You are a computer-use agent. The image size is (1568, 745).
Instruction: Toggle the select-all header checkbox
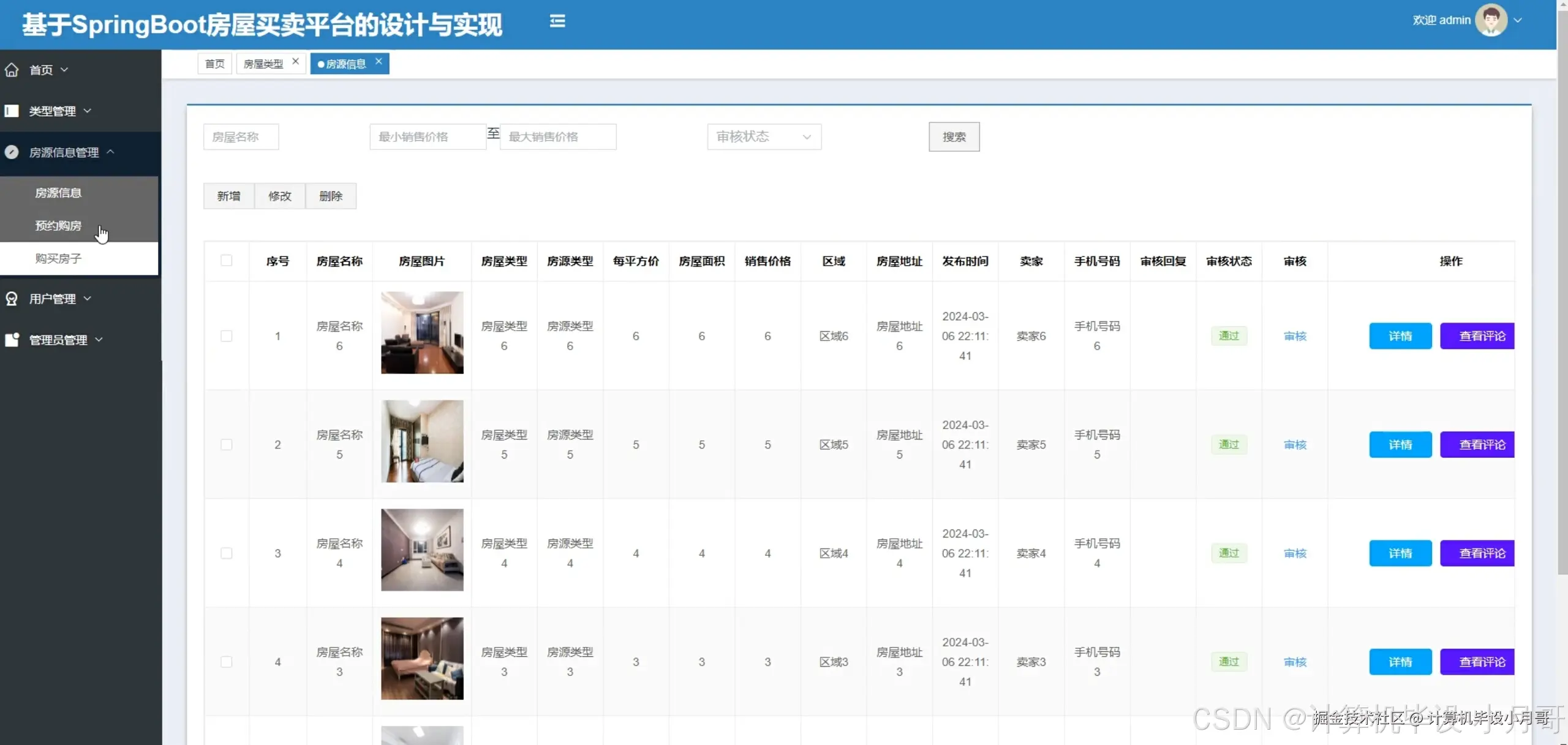(x=227, y=261)
